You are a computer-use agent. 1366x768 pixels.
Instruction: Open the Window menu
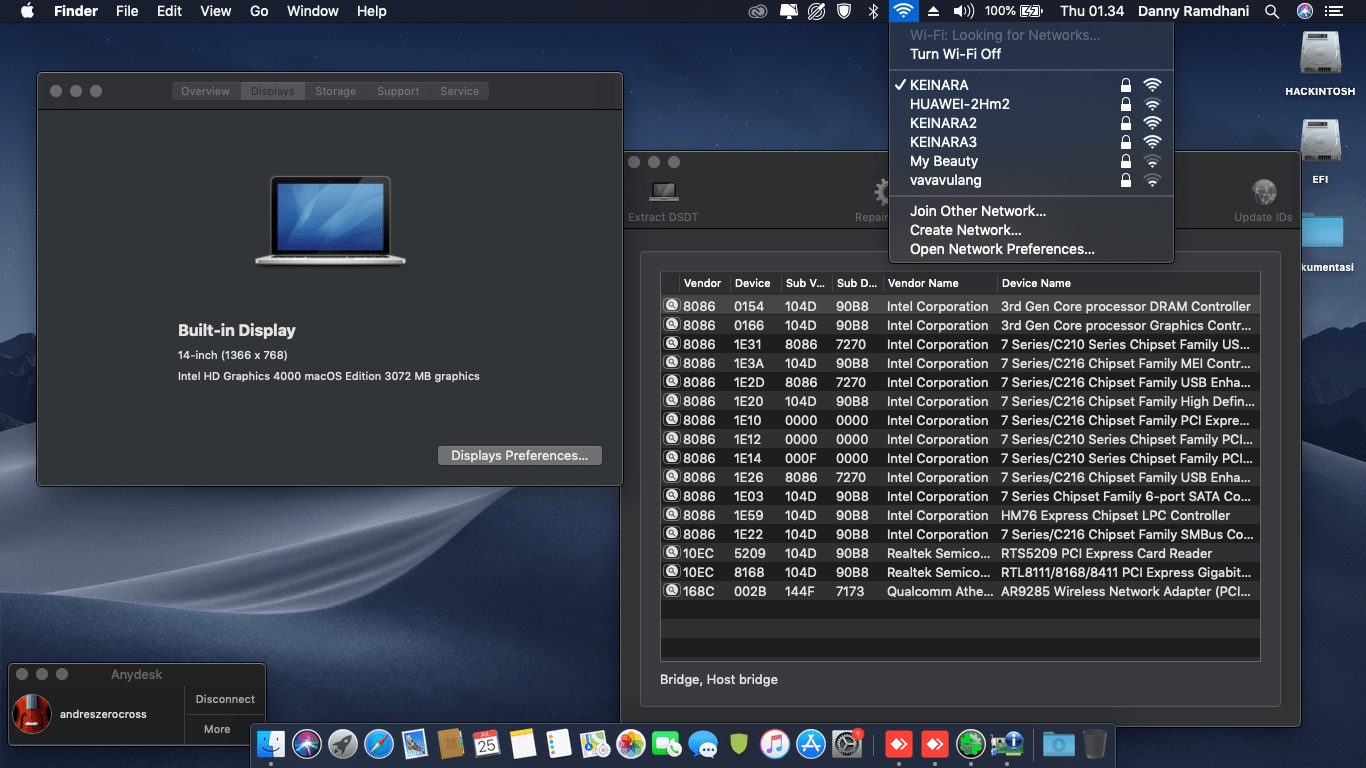point(313,11)
